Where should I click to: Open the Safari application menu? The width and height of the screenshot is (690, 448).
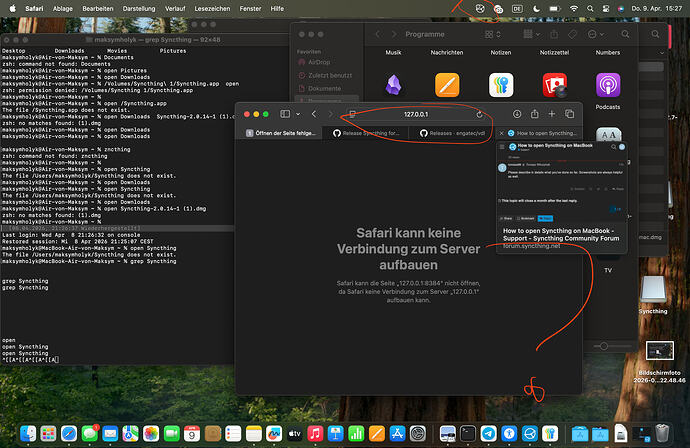point(34,8)
